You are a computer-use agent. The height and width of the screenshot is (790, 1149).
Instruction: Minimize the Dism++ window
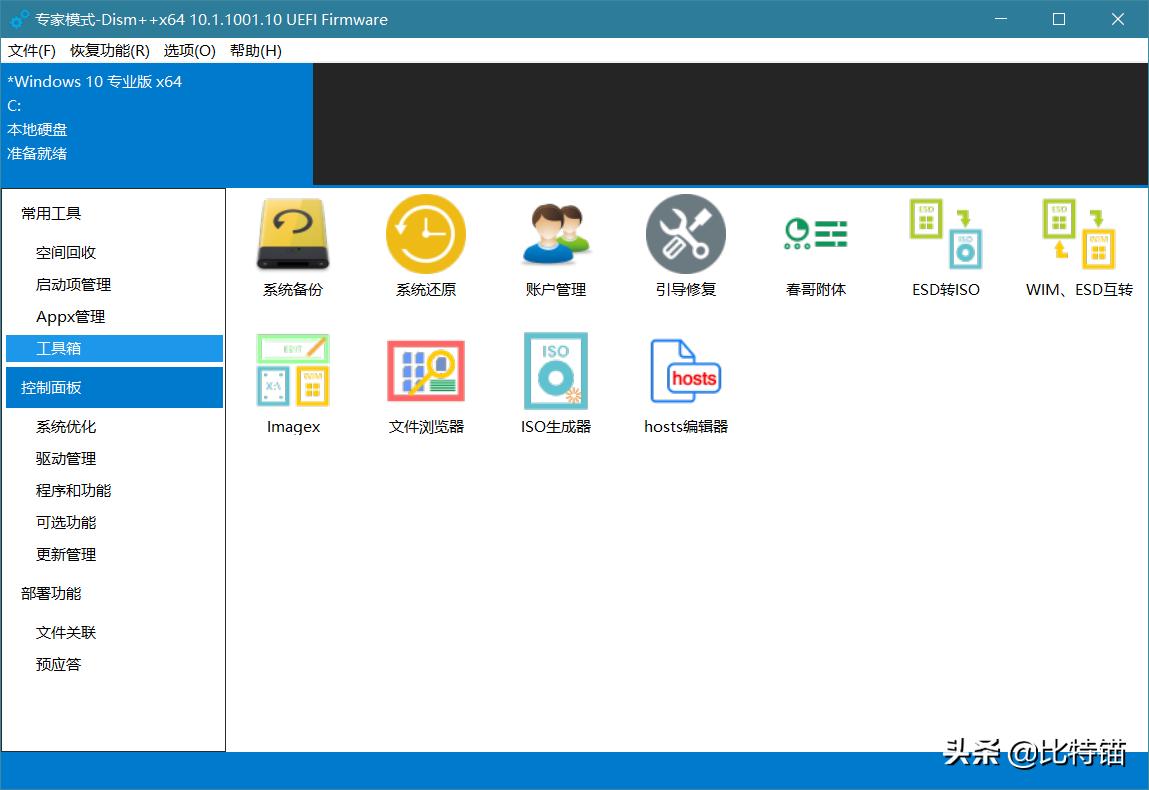click(x=1001, y=19)
